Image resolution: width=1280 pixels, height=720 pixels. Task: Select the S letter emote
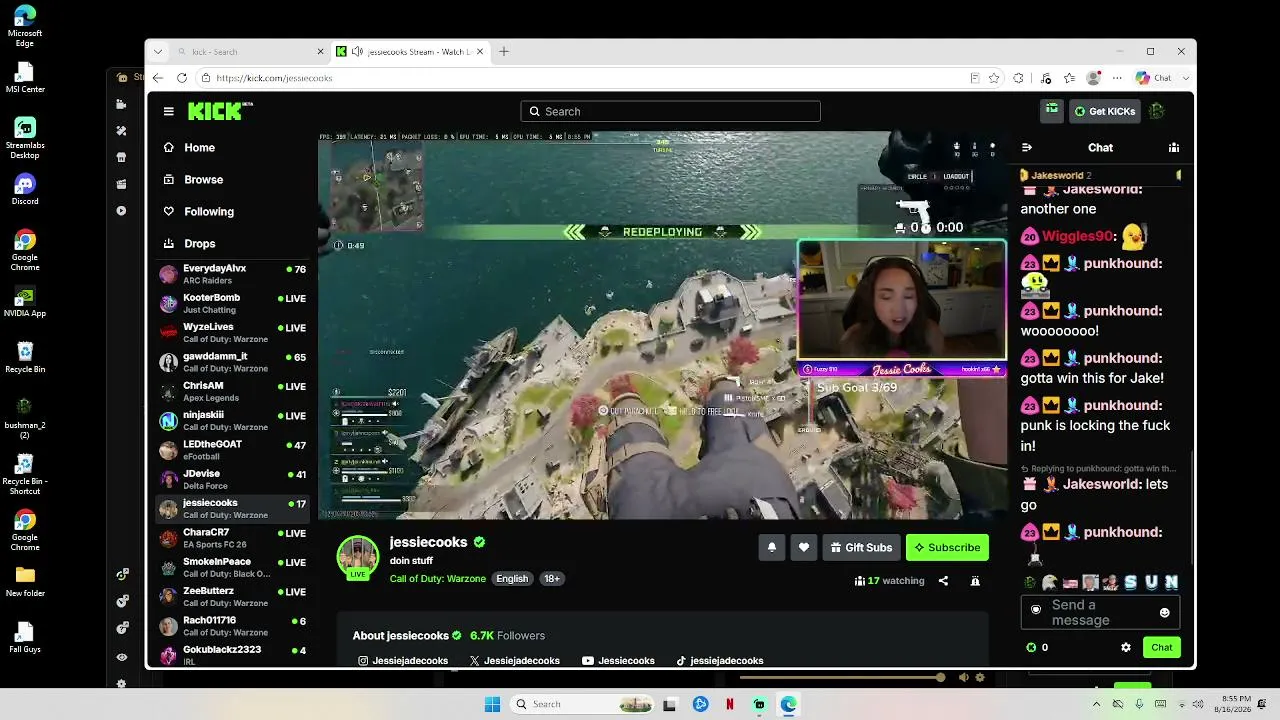[1131, 582]
